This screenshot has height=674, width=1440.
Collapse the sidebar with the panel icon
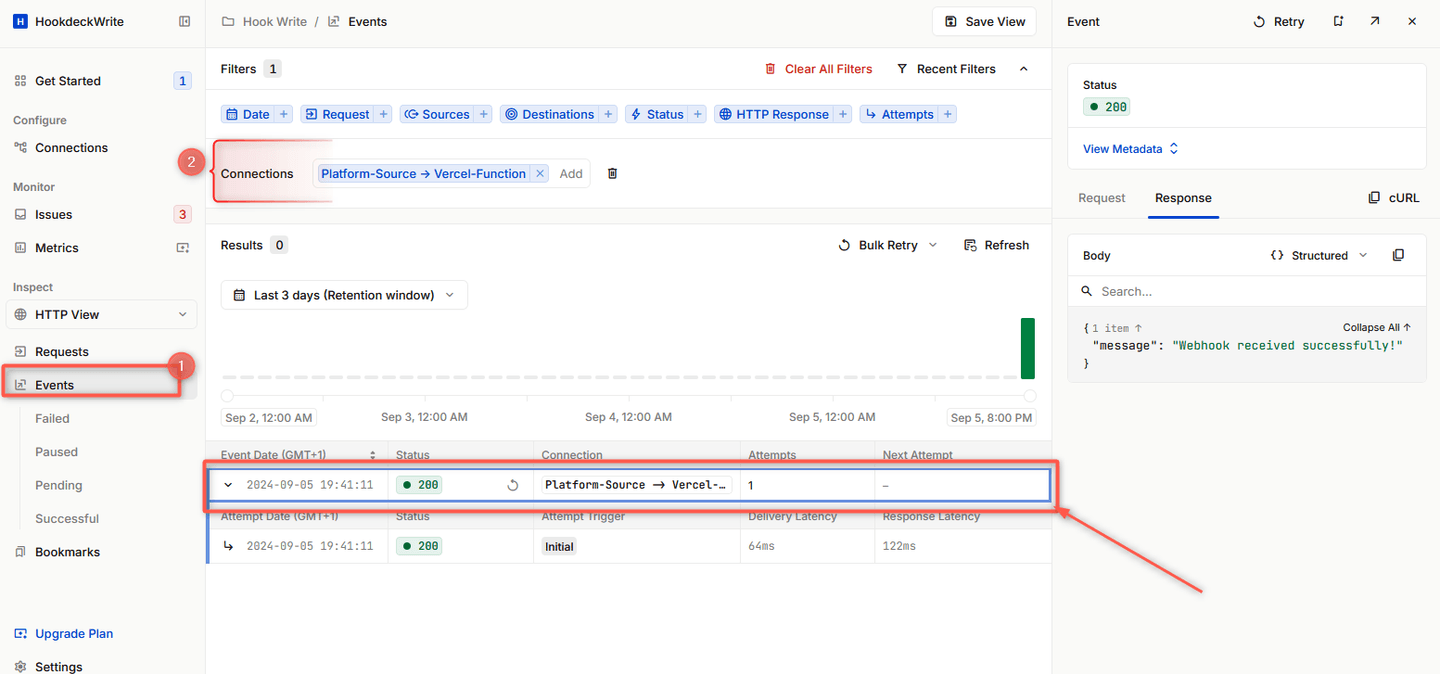point(184,20)
